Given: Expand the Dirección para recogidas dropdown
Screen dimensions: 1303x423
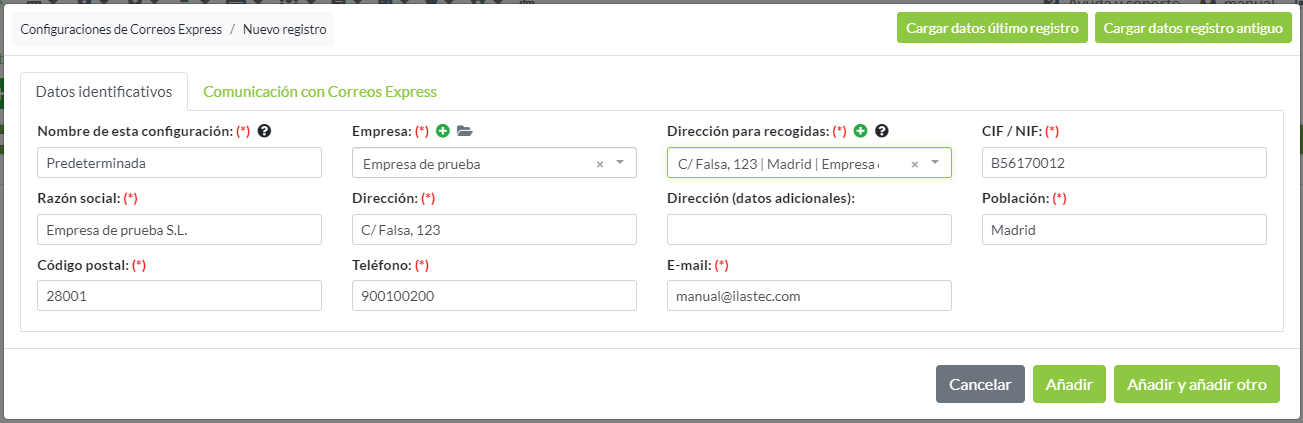Looking at the screenshot, I should 935,163.
